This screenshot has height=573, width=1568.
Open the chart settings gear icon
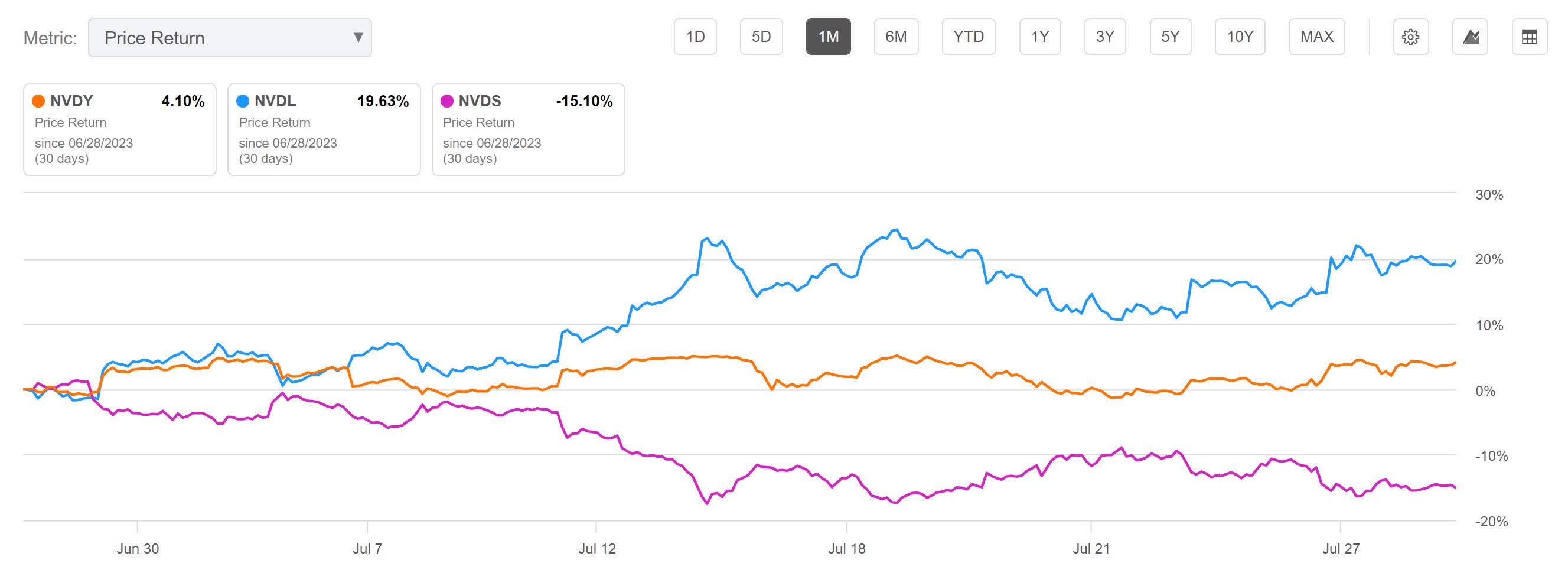pos(1411,37)
